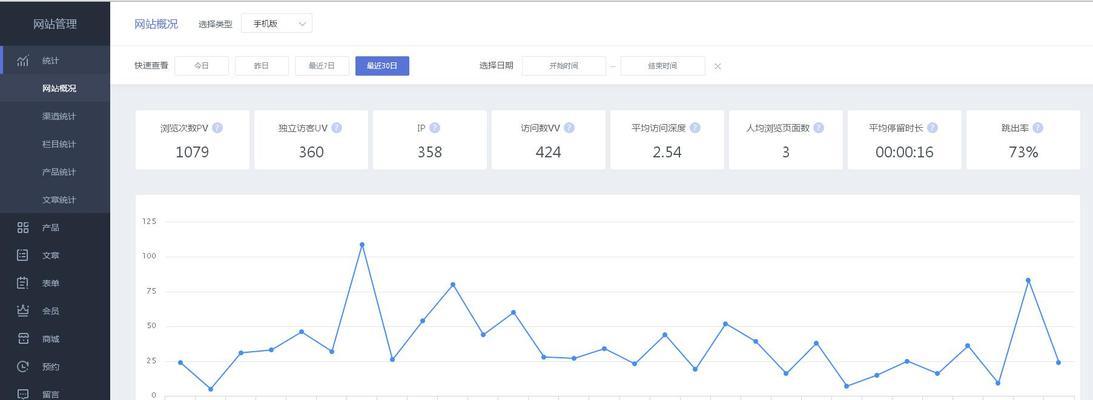Image resolution: width=1093 pixels, height=400 pixels.
Task: Click the 平均停留时长 value 00:00:16
Action: coord(904,152)
